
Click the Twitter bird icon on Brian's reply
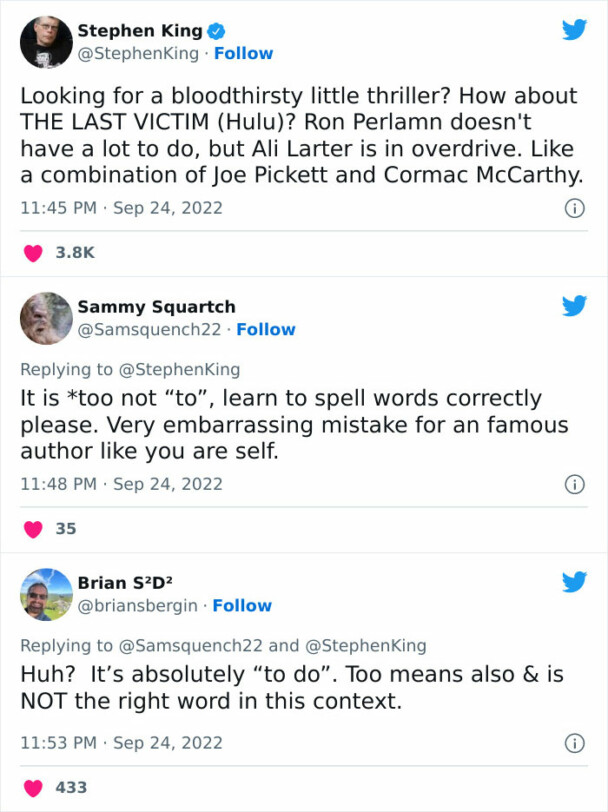(x=575, y=582)
